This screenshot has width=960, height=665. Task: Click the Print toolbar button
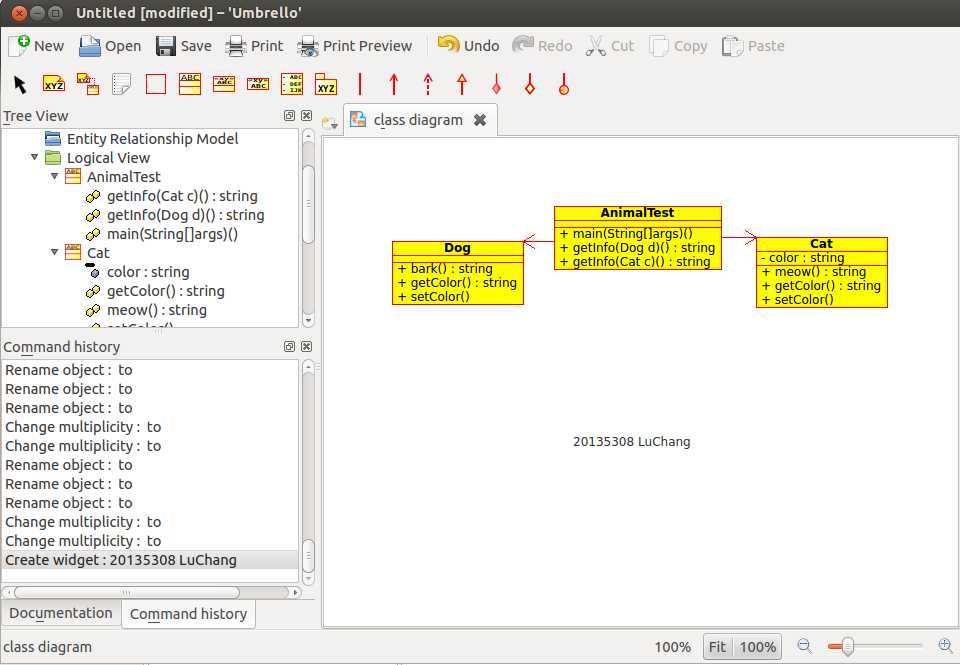(x=254, y=46)
